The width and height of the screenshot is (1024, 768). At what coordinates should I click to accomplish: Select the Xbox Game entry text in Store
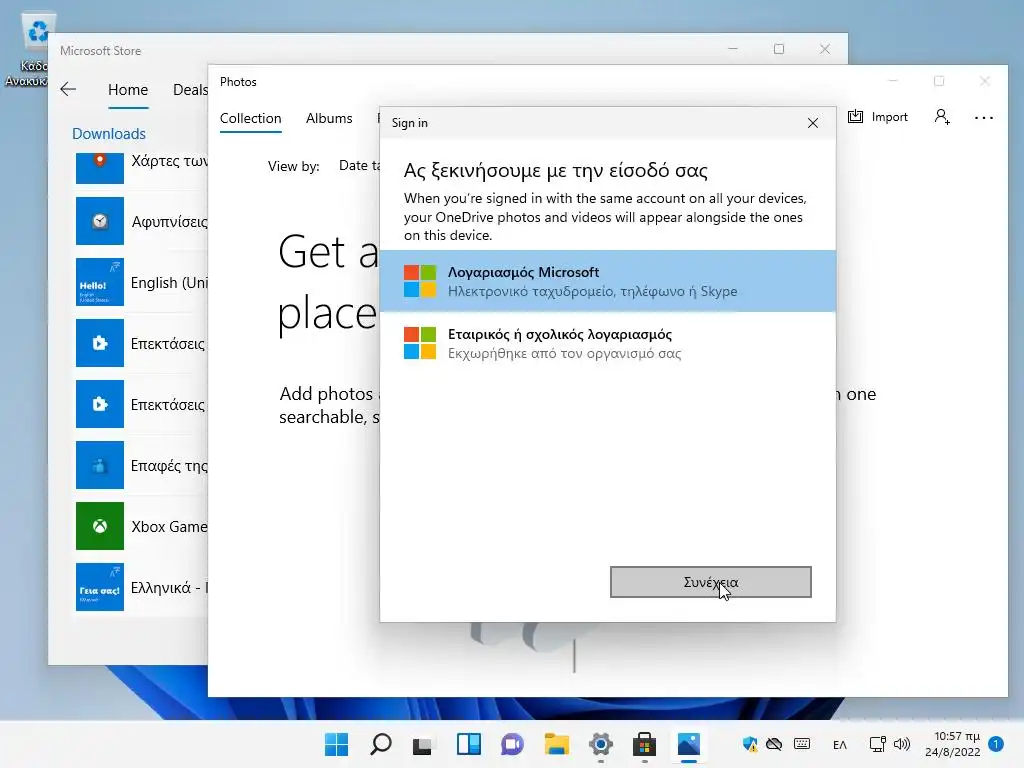pos(169,526)
